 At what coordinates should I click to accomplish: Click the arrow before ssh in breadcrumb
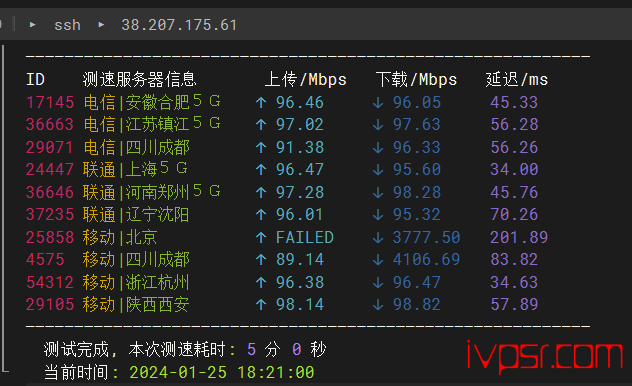tap(33, 25)
